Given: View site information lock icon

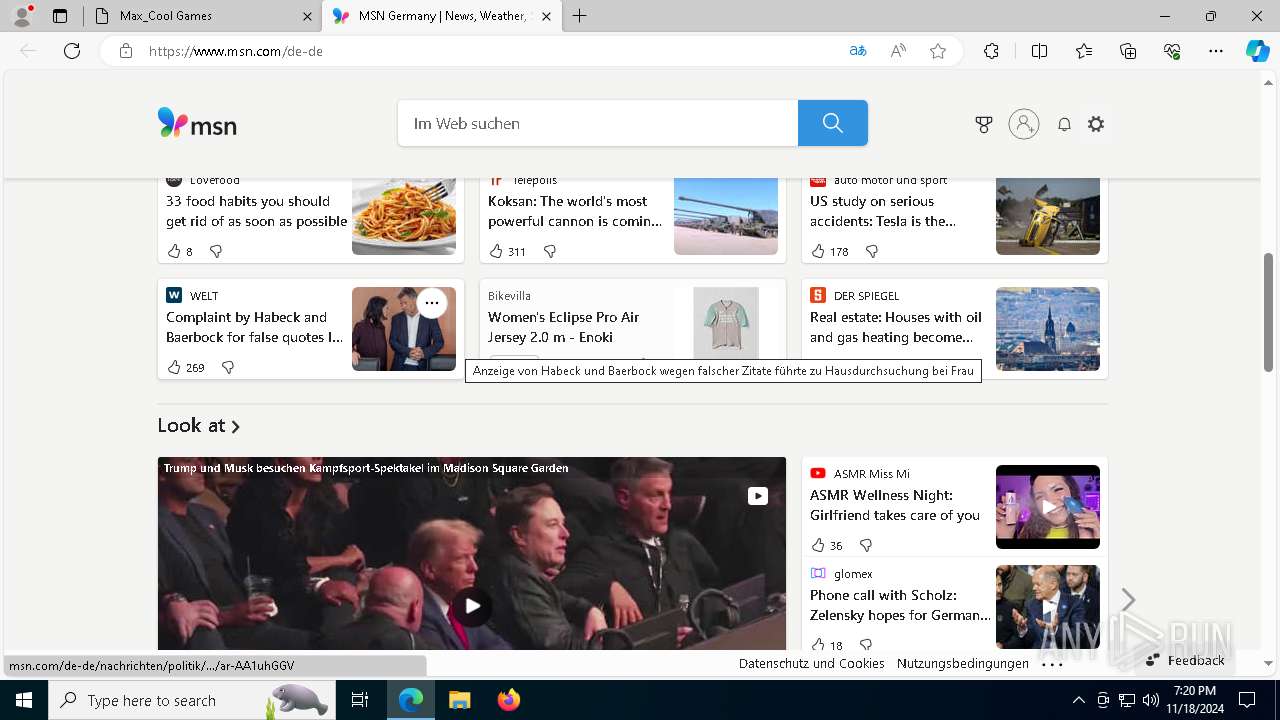Looking at the screenshot, I should [x=126, y=51].
